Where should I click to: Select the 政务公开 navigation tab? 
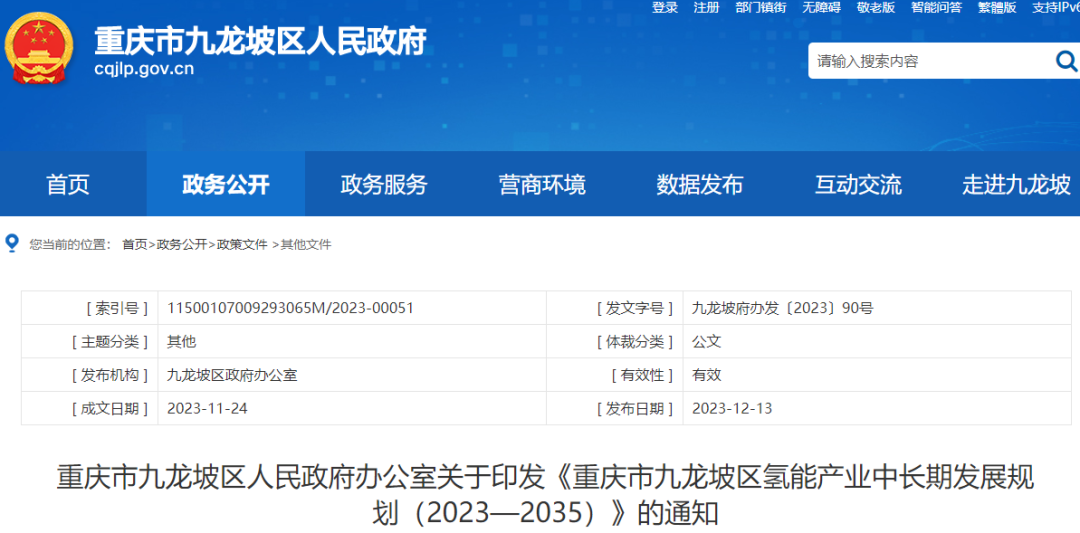tap(226, 185)
